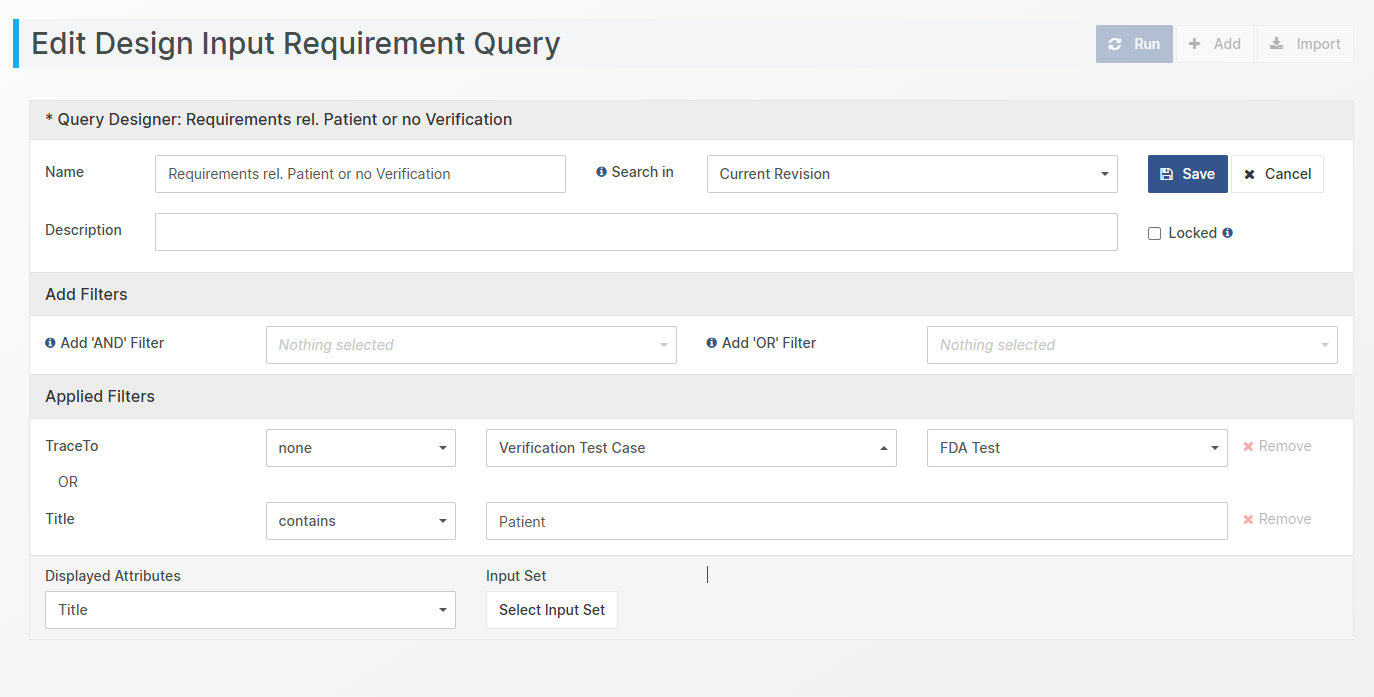Cancel query editing
1374x697 pixels.
1277,174
